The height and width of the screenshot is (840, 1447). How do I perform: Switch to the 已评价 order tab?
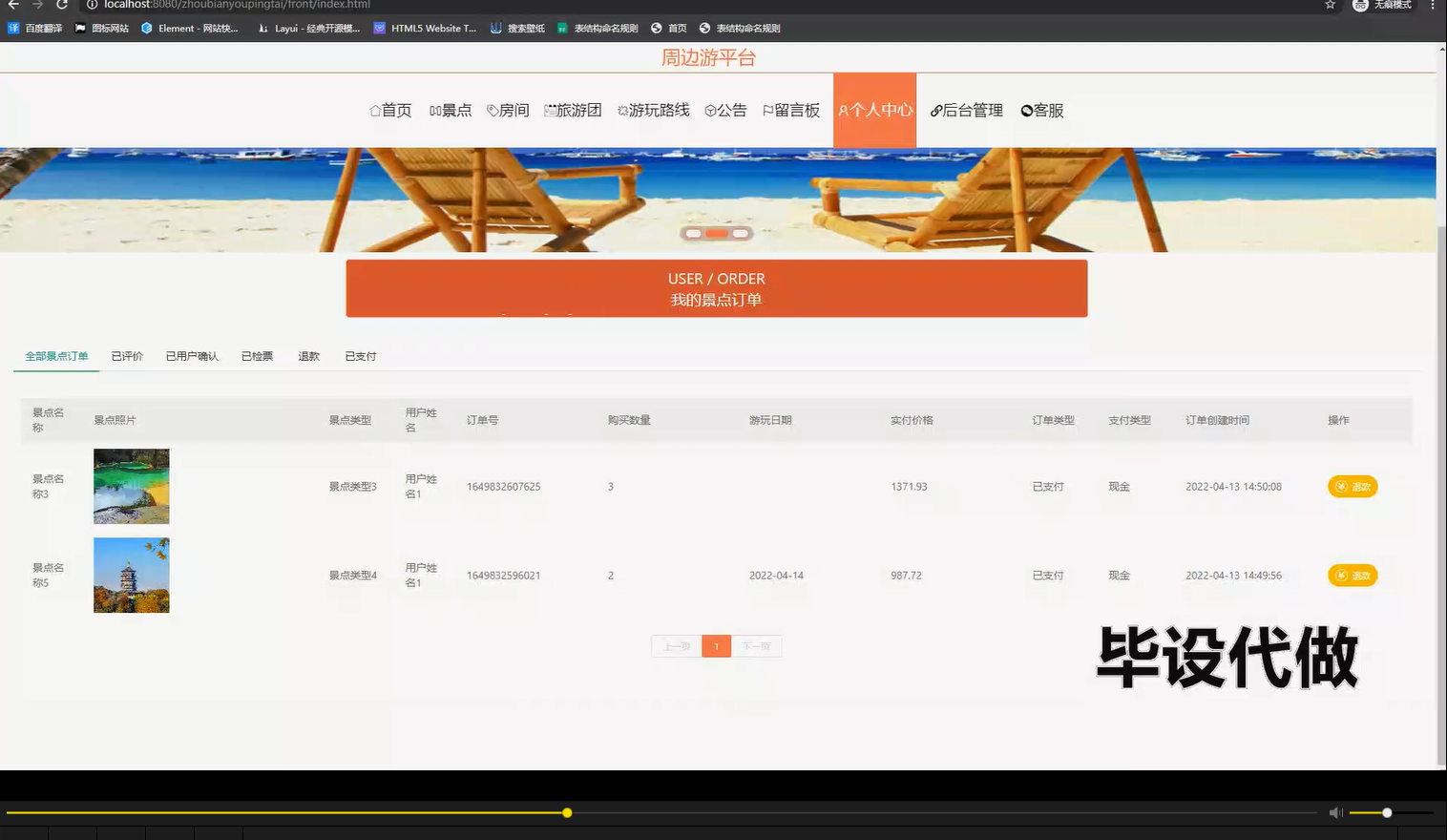coord(127,355)
